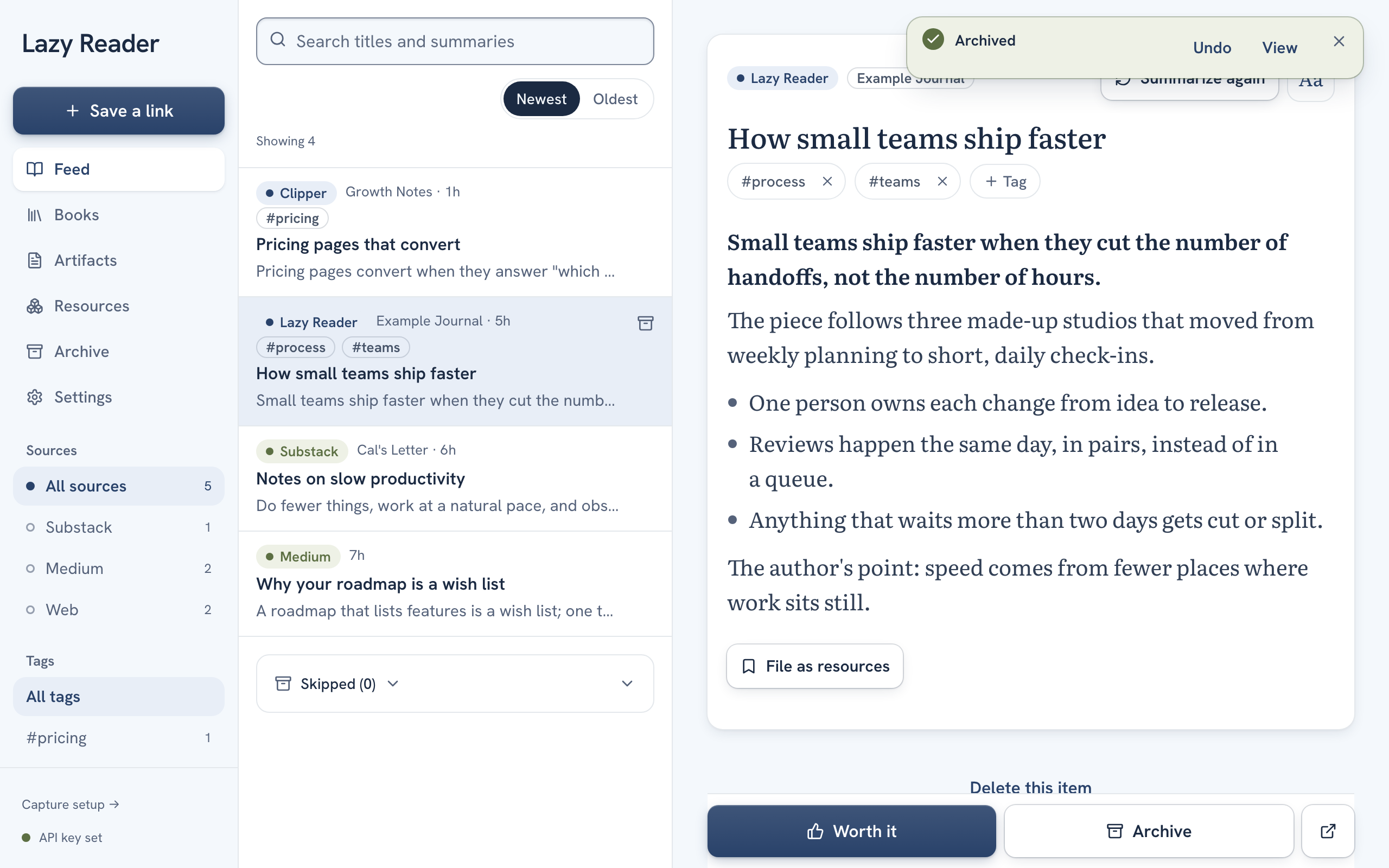Viewport: 1389px width, 868px height.
Task: Open 'Notes on slow productivity' article
Action: coord(455,479)
